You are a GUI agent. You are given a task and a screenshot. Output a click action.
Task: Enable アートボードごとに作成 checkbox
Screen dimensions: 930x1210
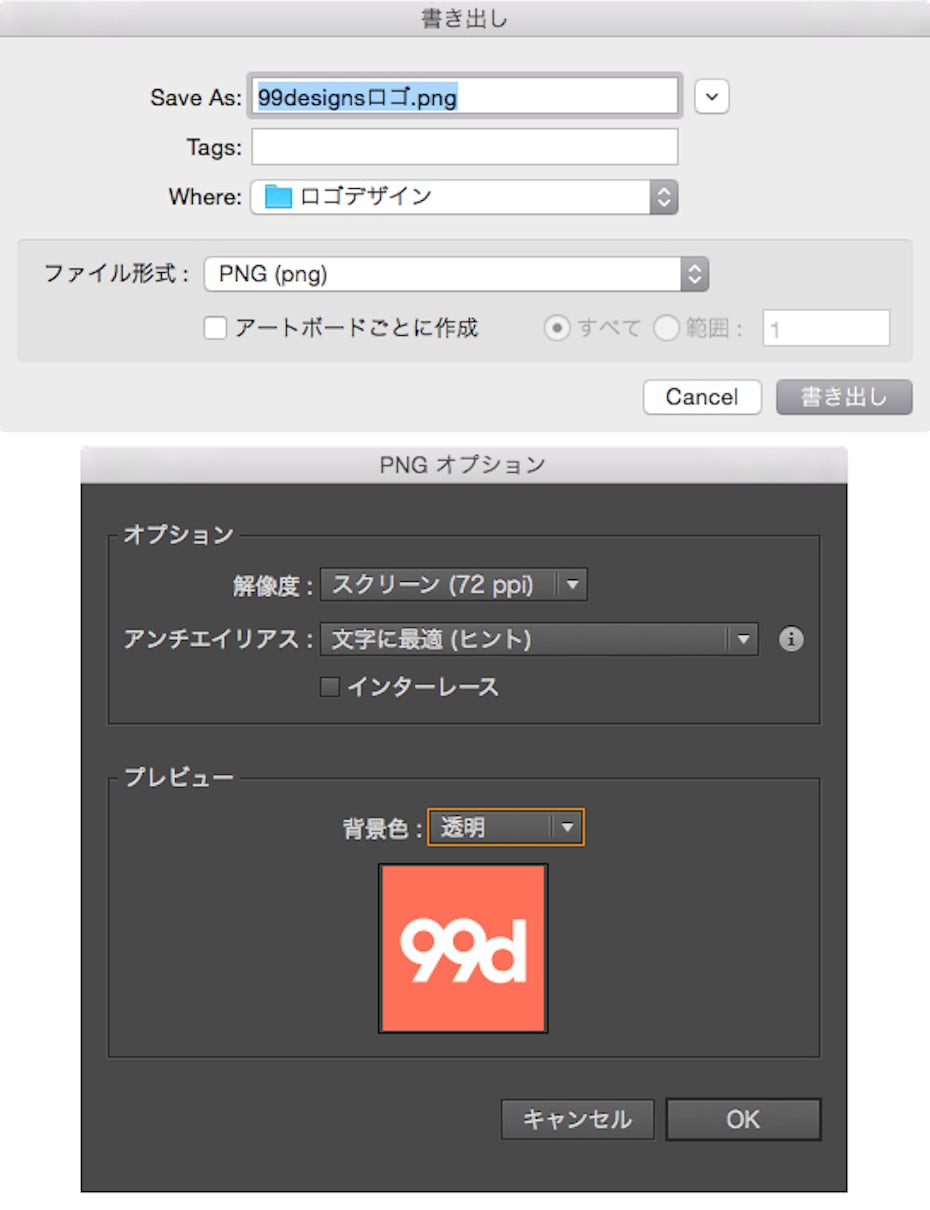(215, 328)
